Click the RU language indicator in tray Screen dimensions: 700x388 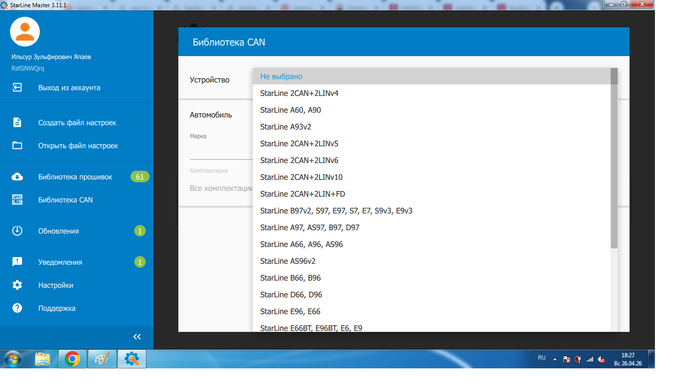pyautogui.click(x=542, y=358)
